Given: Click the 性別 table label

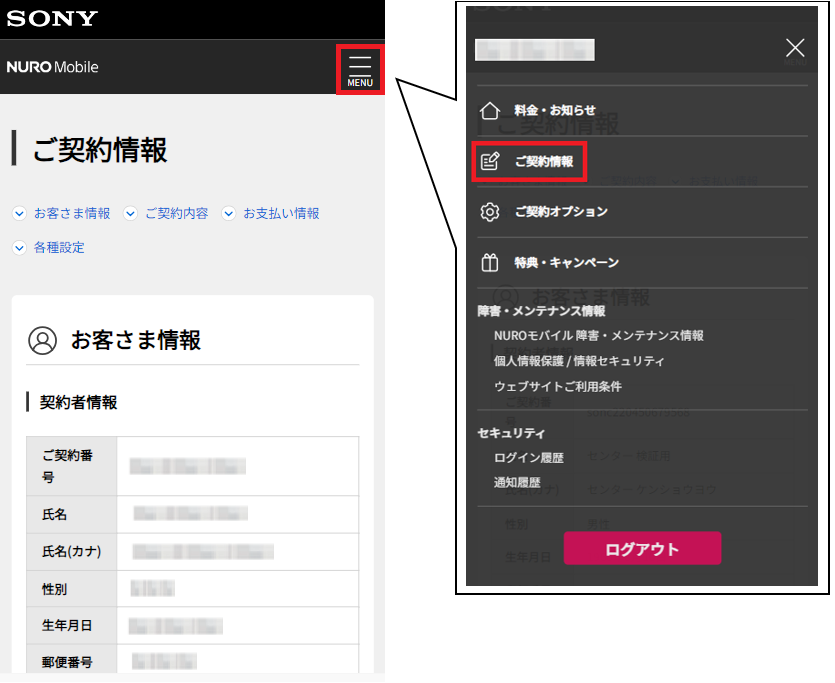Looking at the screenshot, I should [x=54, y=589].
